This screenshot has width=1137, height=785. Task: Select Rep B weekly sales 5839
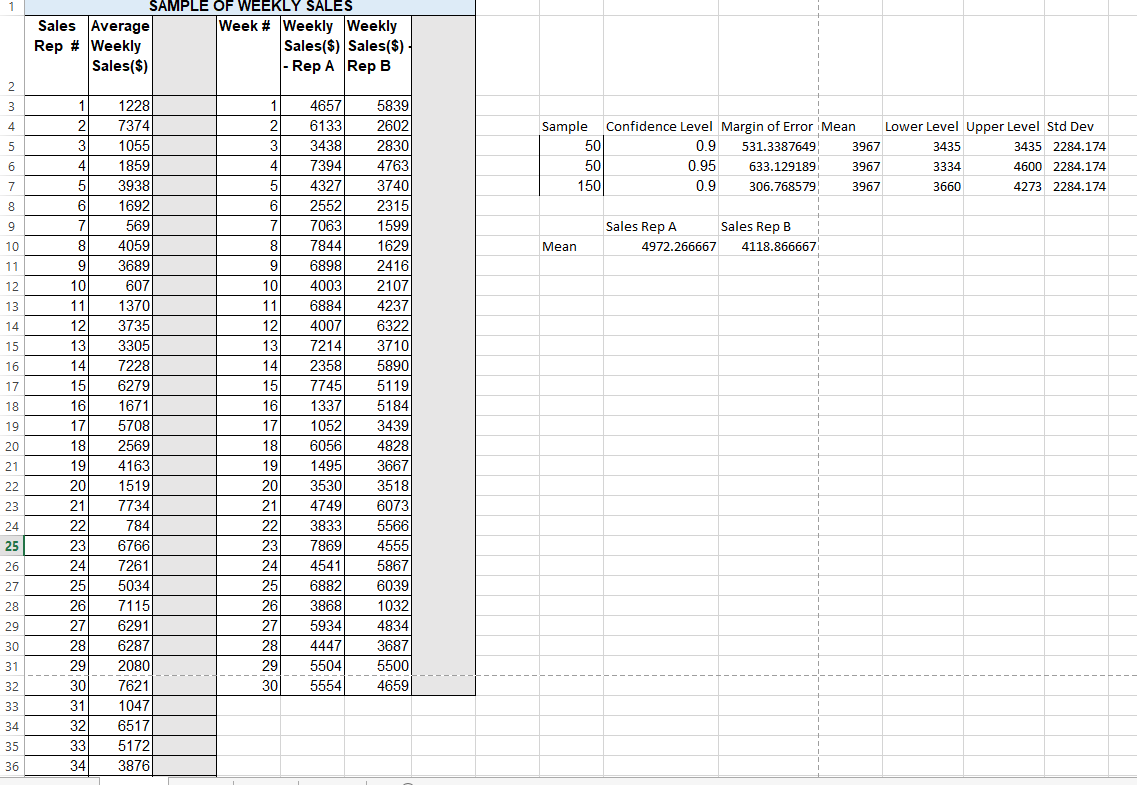(378, 106)
